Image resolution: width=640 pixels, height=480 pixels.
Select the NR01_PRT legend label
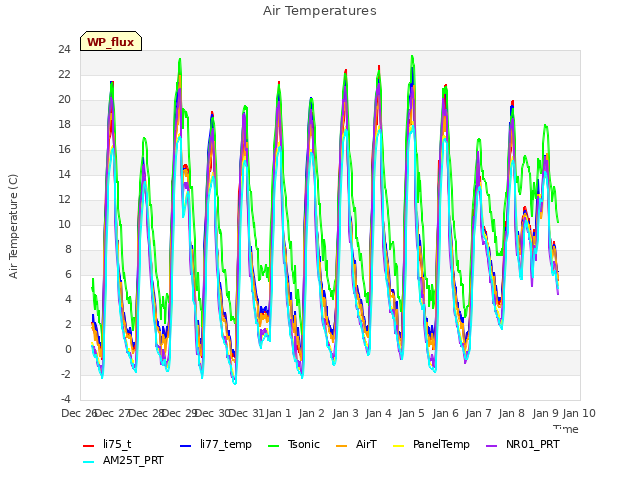[x=533, y=444]
